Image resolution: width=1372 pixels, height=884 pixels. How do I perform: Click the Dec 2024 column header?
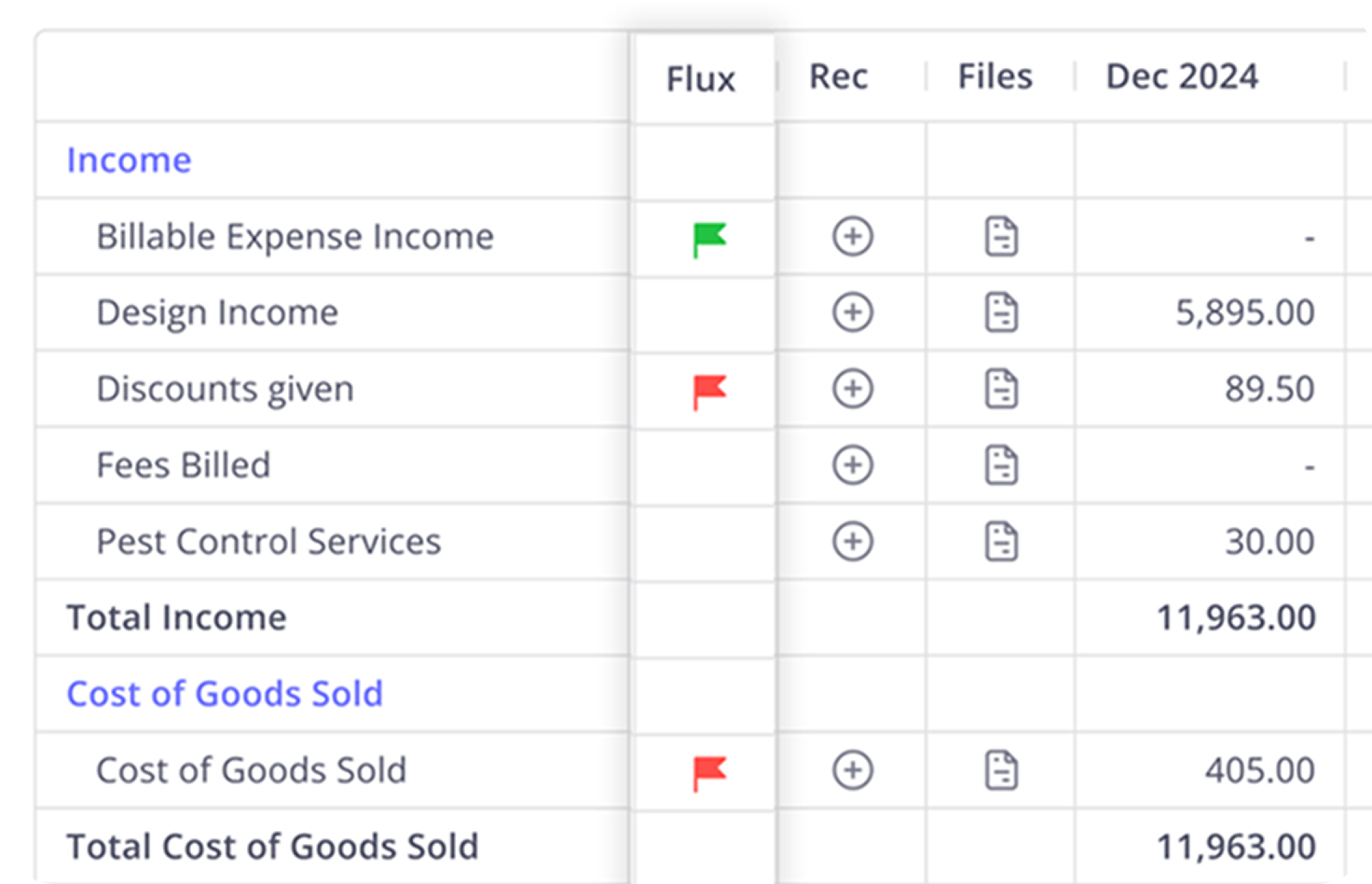1182,76
